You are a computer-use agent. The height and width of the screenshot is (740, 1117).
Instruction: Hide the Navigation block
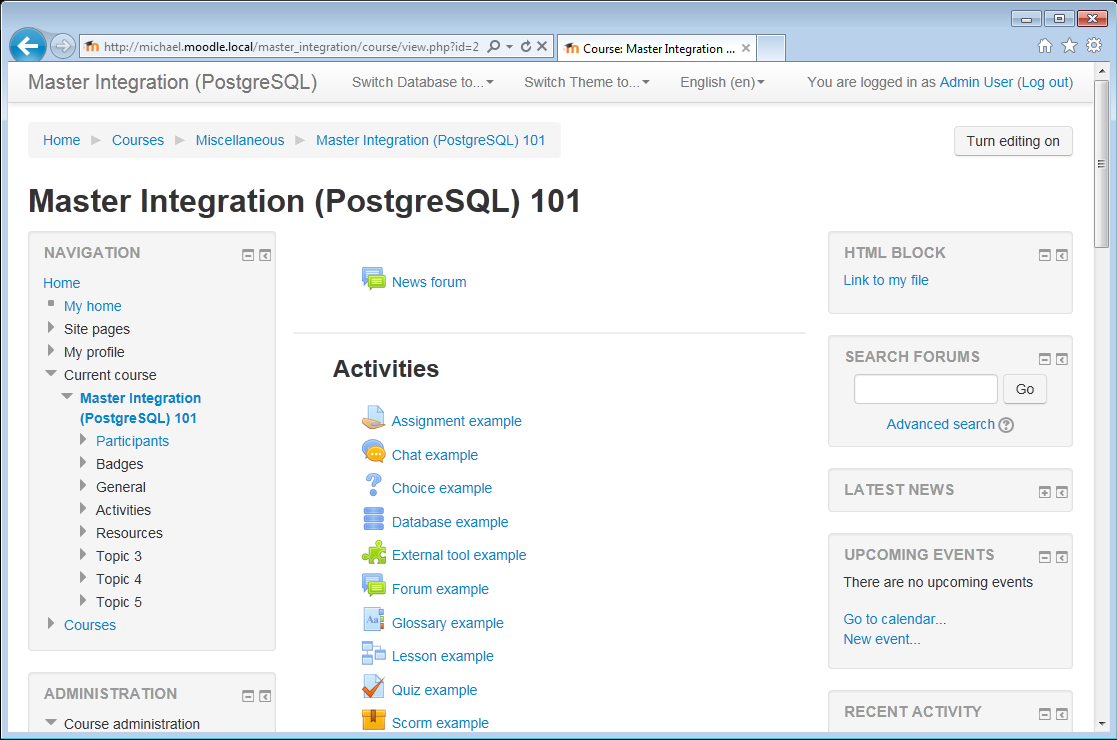[248, 255]
